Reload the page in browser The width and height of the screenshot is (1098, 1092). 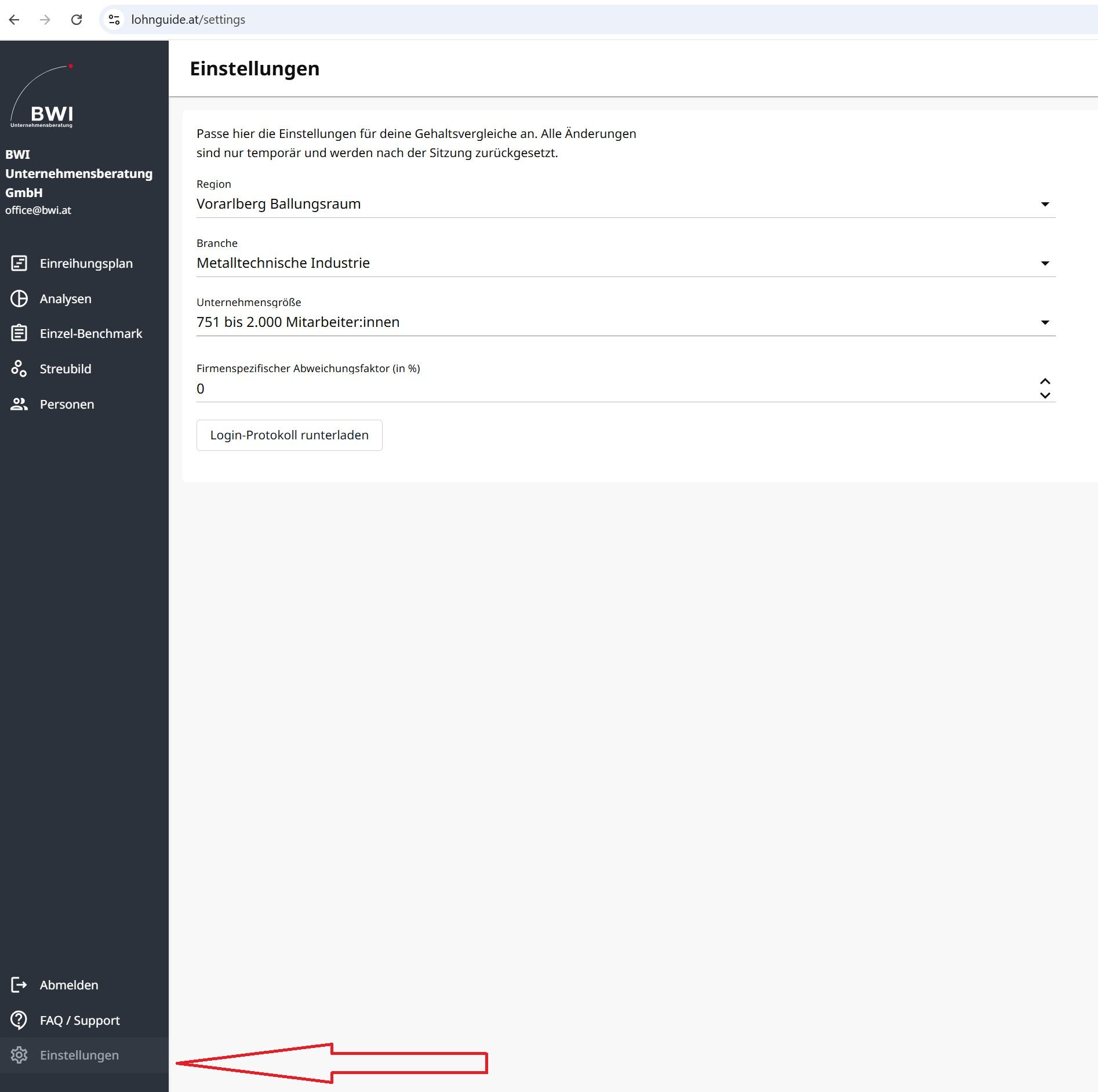click(77, 20)
